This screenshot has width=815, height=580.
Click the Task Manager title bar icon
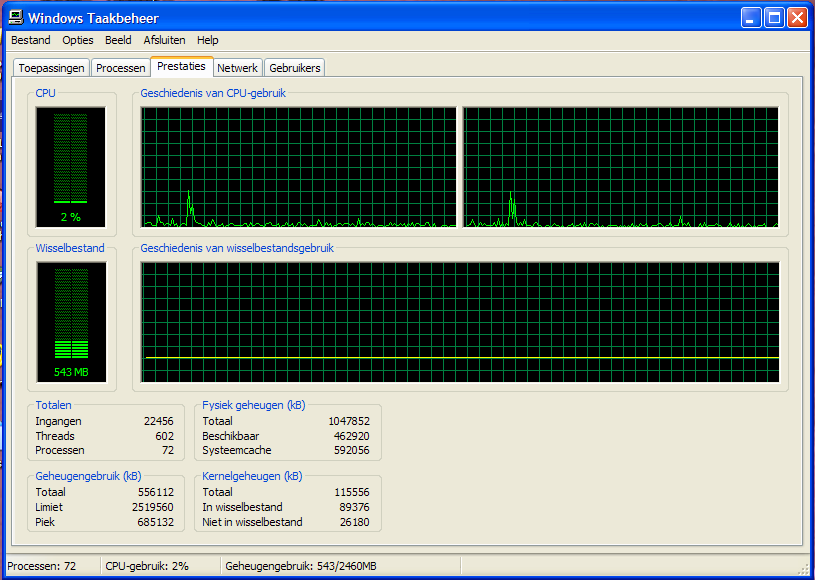pos(16,18)
